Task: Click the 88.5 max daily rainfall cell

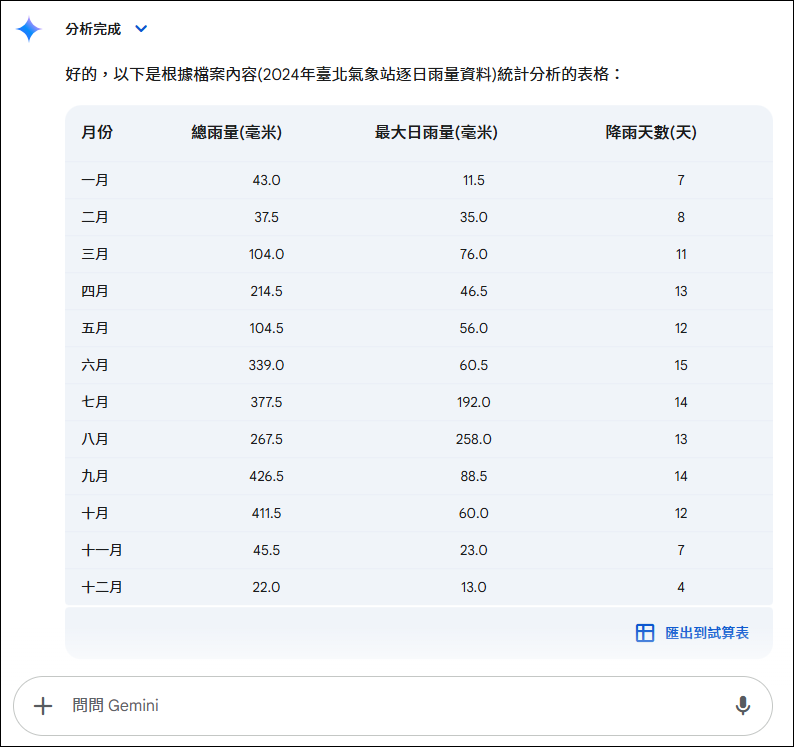Action: click(x=473, y=476)
